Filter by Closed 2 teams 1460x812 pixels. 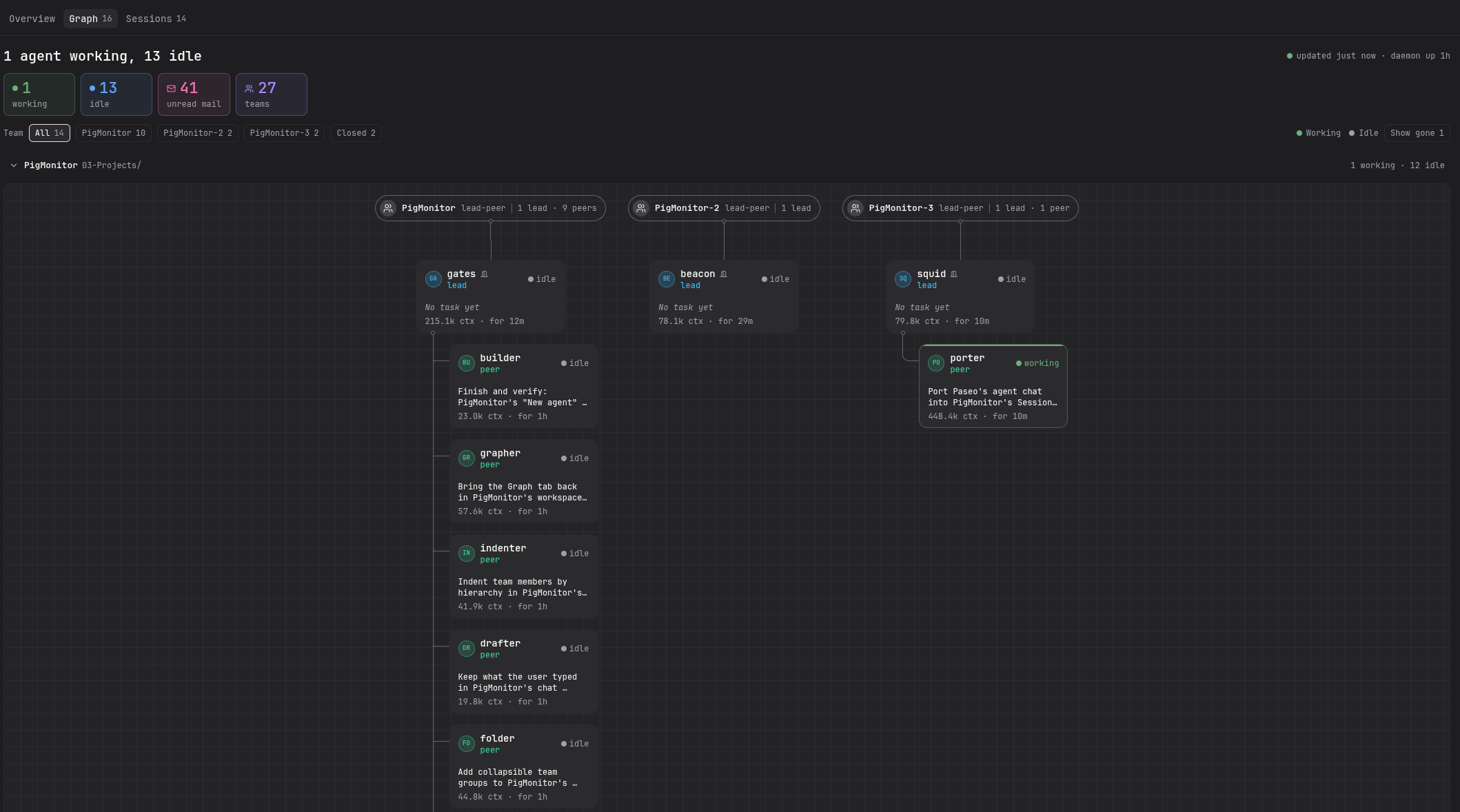356,133
